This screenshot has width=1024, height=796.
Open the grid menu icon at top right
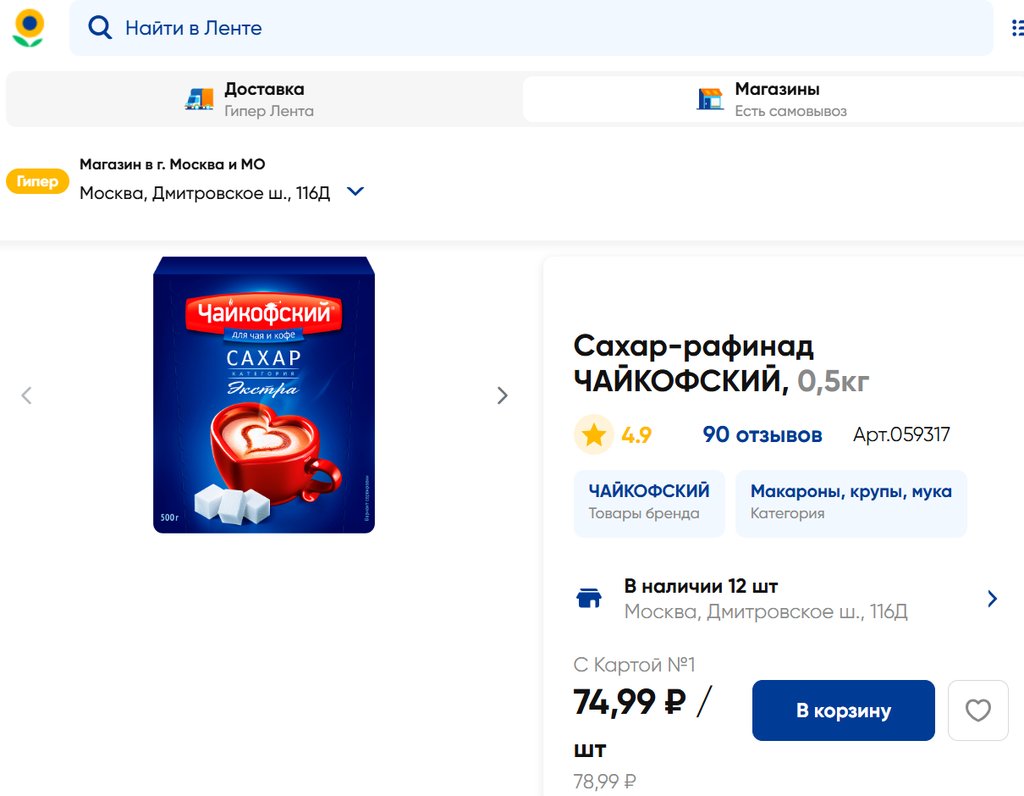coord(1017,28)
